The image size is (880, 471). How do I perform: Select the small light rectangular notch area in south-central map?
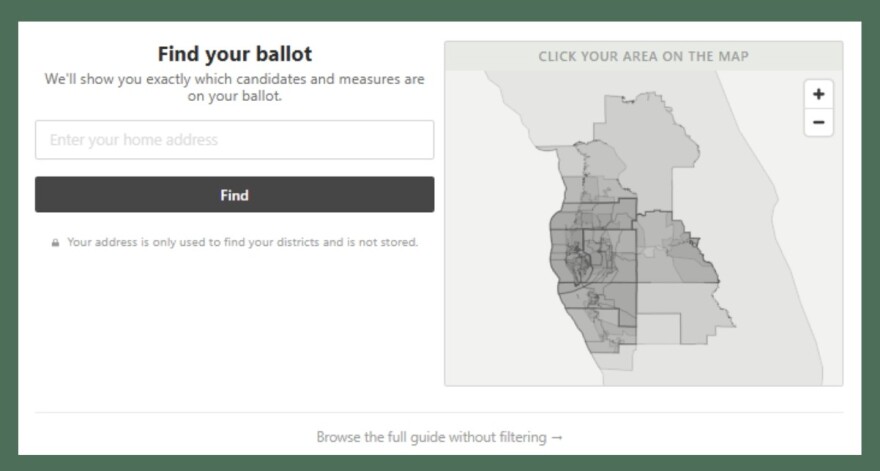coord(658,328)
